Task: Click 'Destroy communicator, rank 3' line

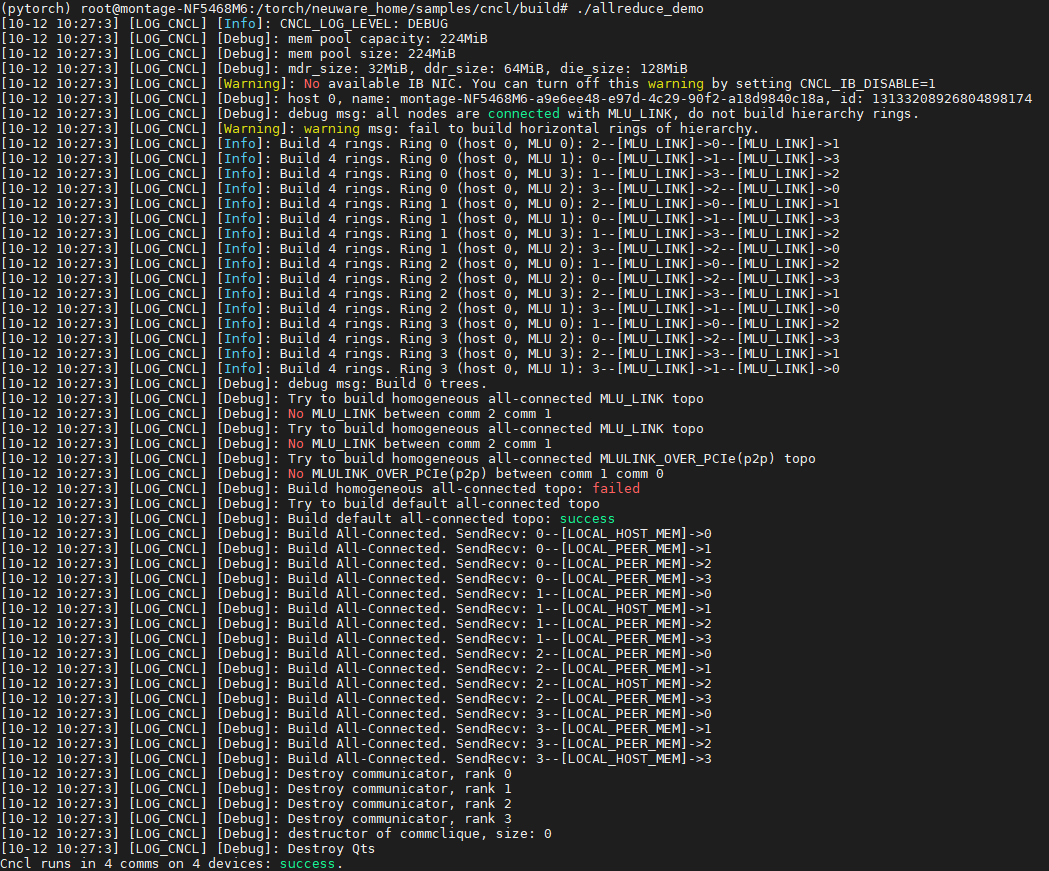Action: click(x=399, y=819)
